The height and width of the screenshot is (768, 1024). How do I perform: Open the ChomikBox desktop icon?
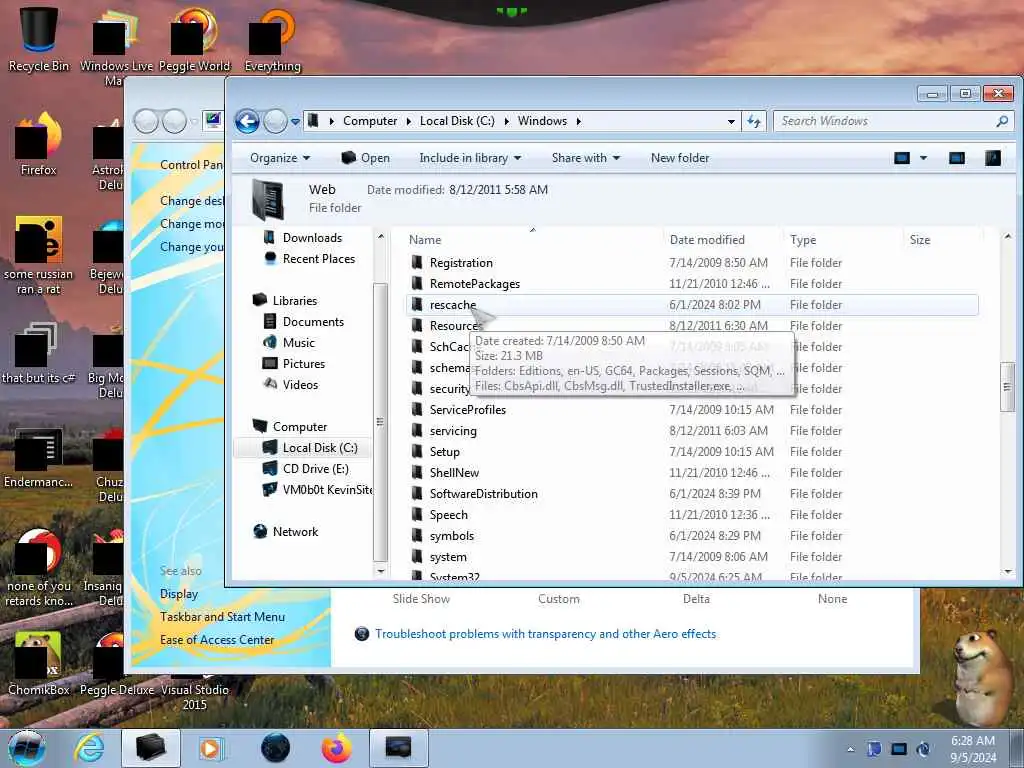click(39, 663)
